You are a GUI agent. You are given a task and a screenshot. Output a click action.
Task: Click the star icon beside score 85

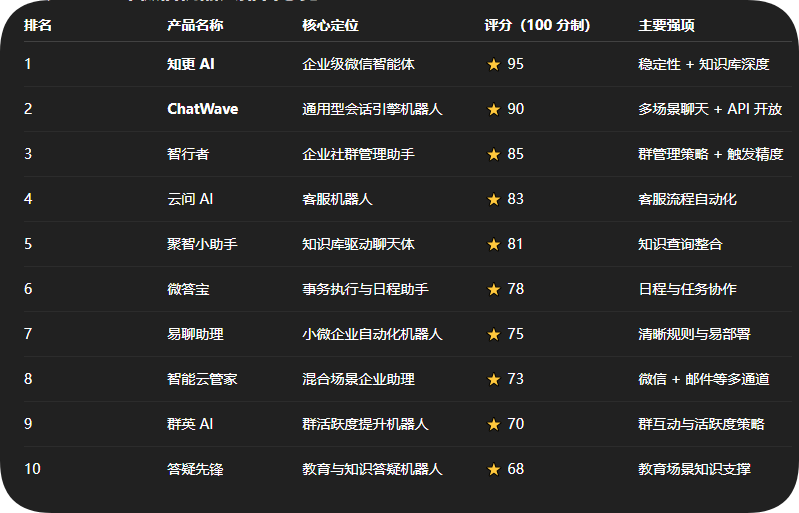click(x=493, y=154)
